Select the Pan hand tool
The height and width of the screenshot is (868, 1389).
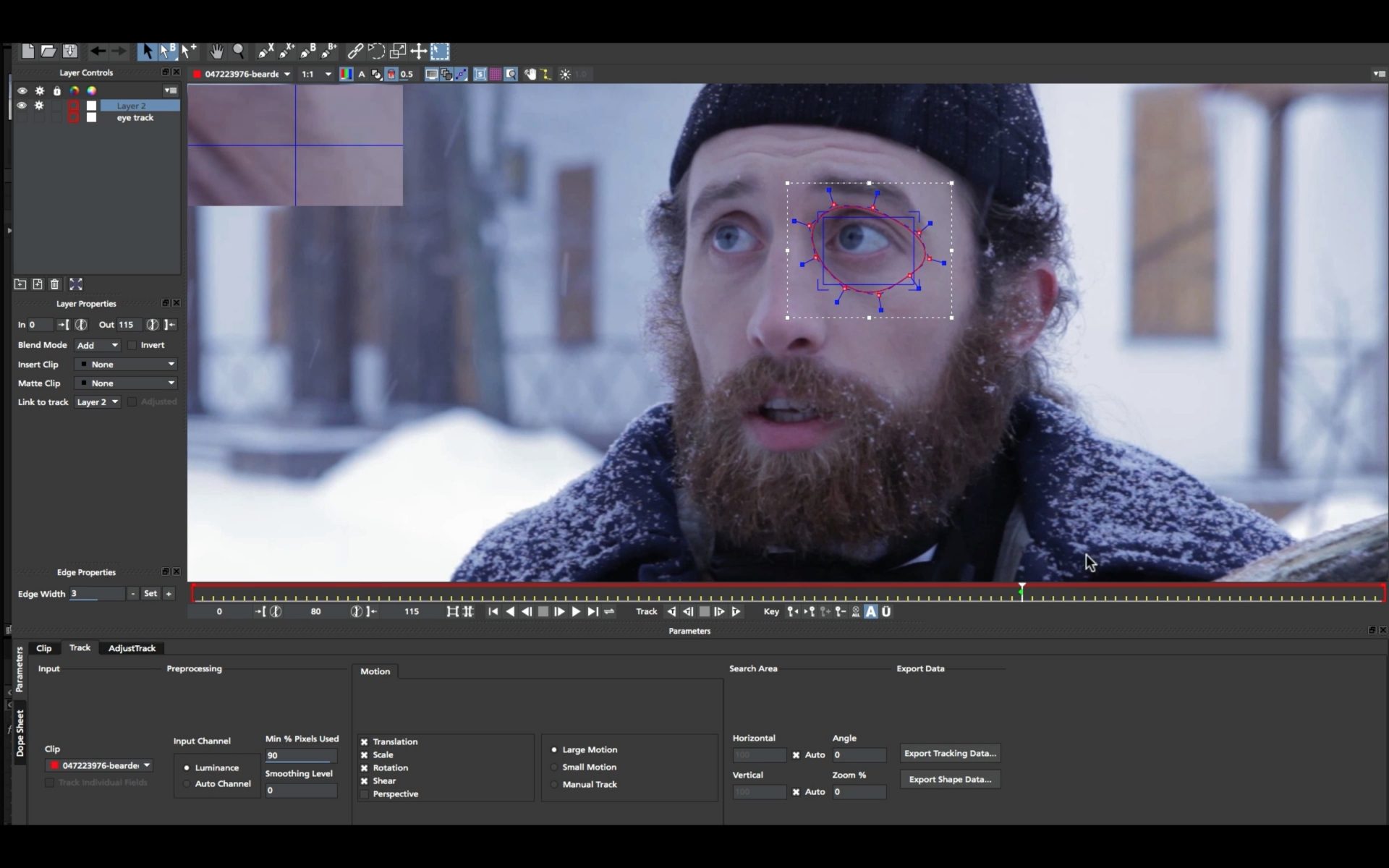point(216,51)
